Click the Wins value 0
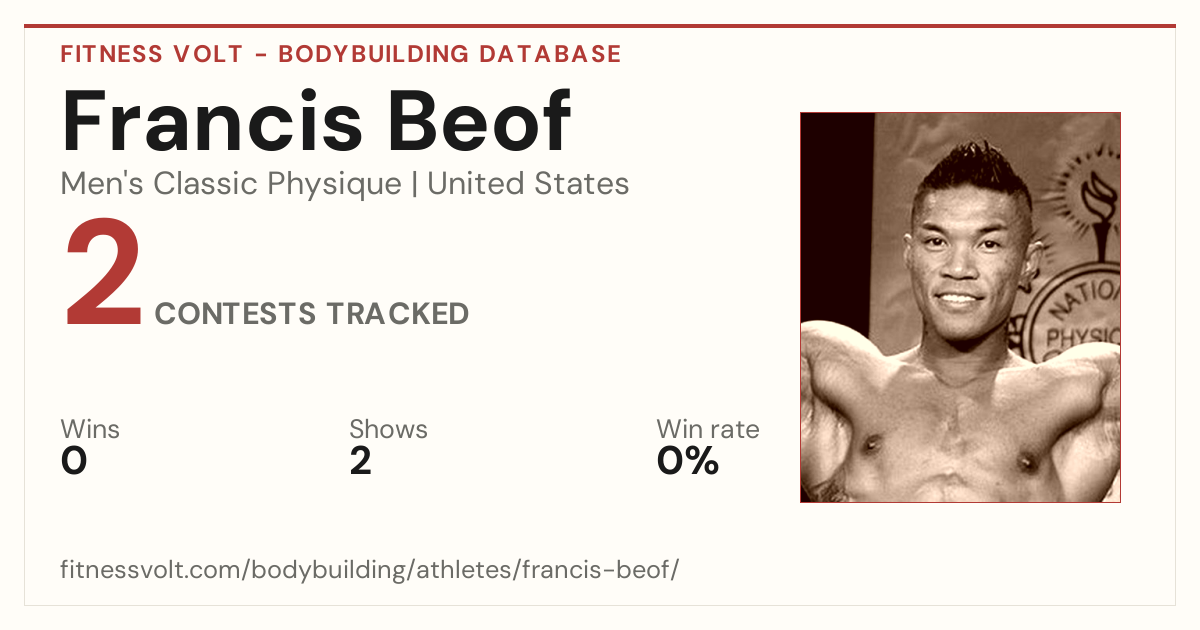Image resolution: width=1200 pixels, height=630 pixels. [x=74, y=461]
